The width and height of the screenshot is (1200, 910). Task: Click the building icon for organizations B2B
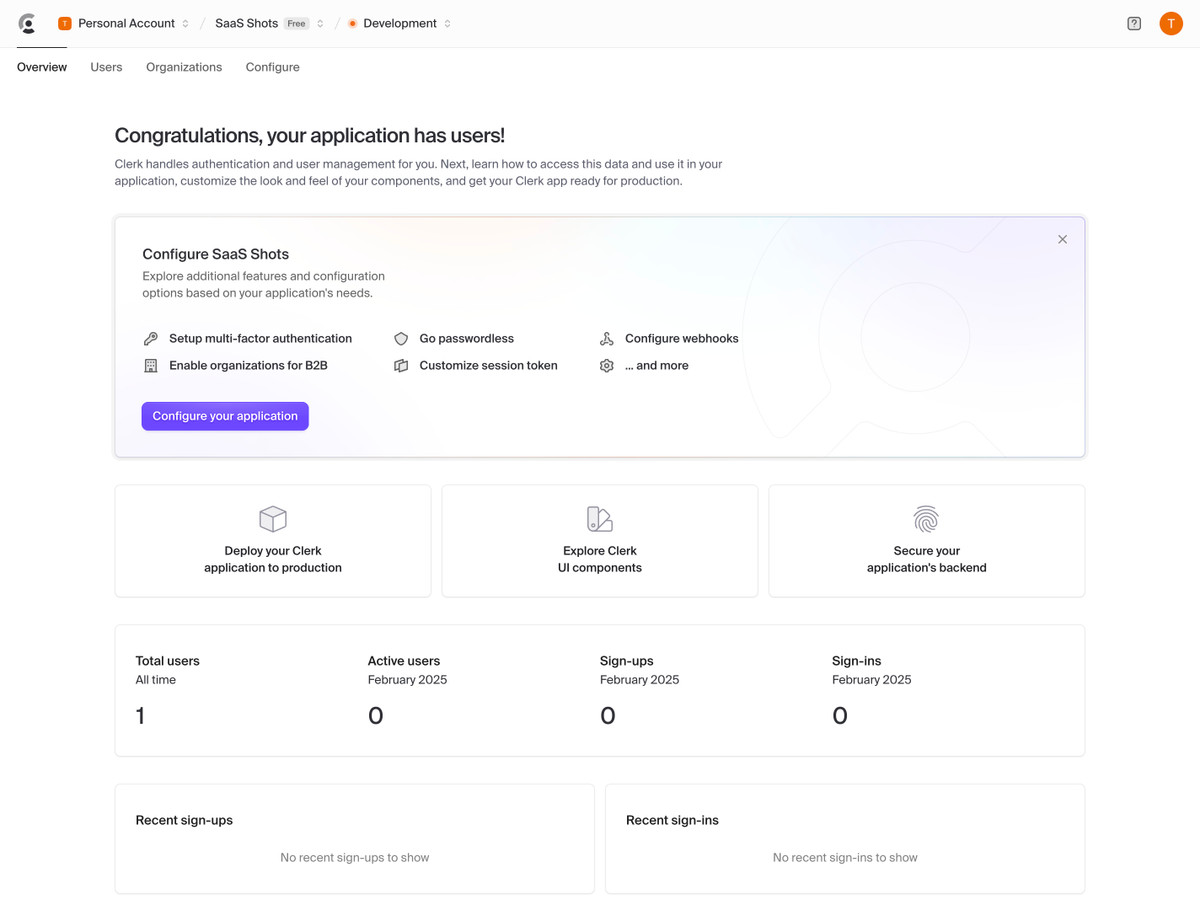[x=151, y=366]
